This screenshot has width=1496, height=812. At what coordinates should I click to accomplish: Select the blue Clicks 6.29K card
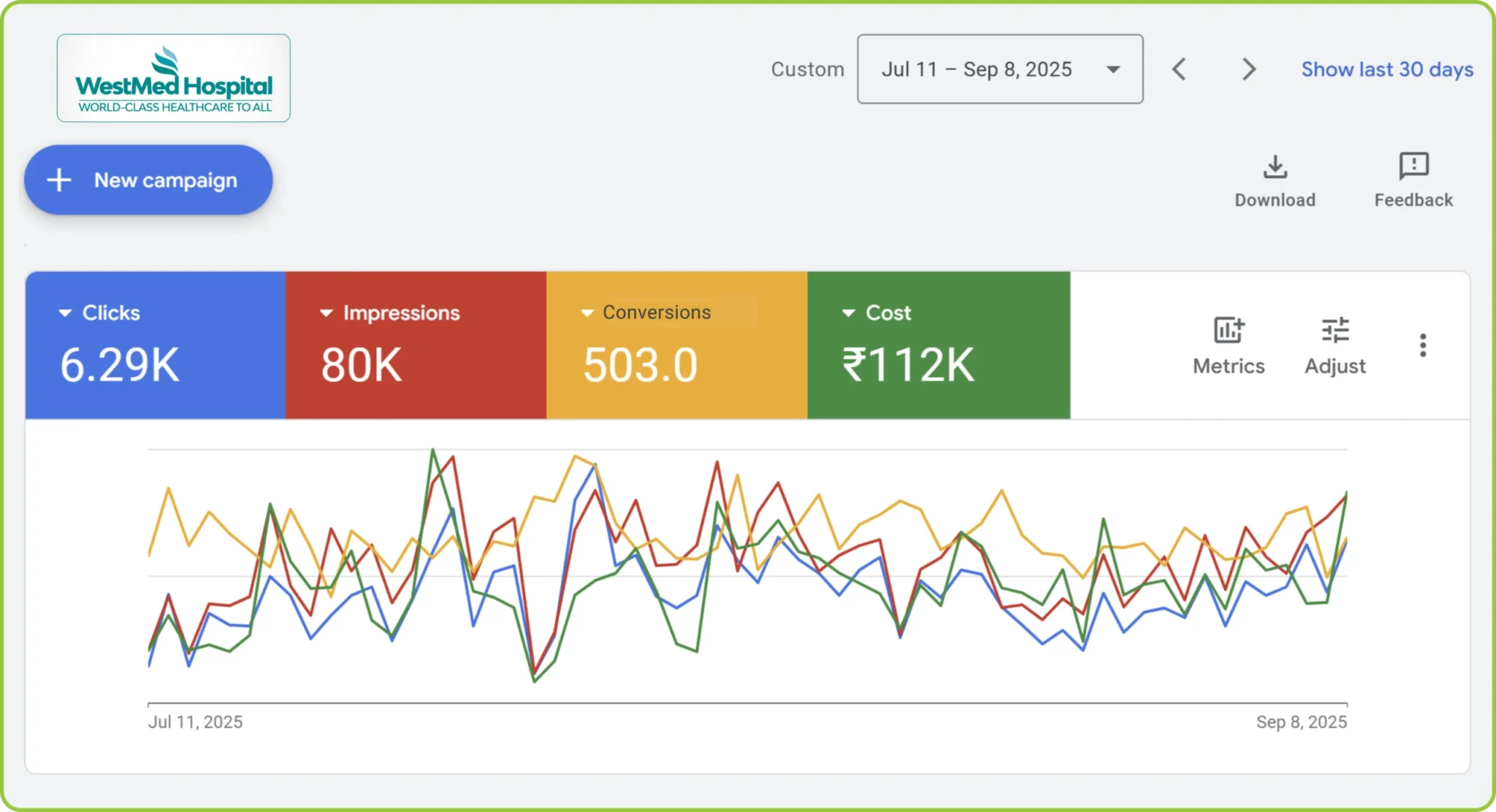(156, 345)
